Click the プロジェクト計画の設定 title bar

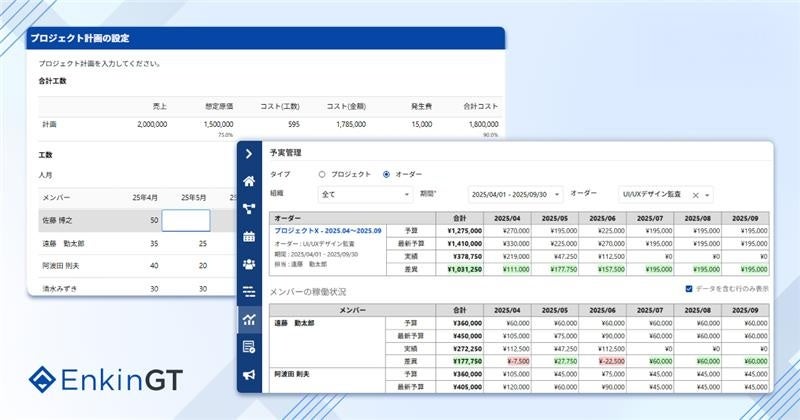coord(266,38)
